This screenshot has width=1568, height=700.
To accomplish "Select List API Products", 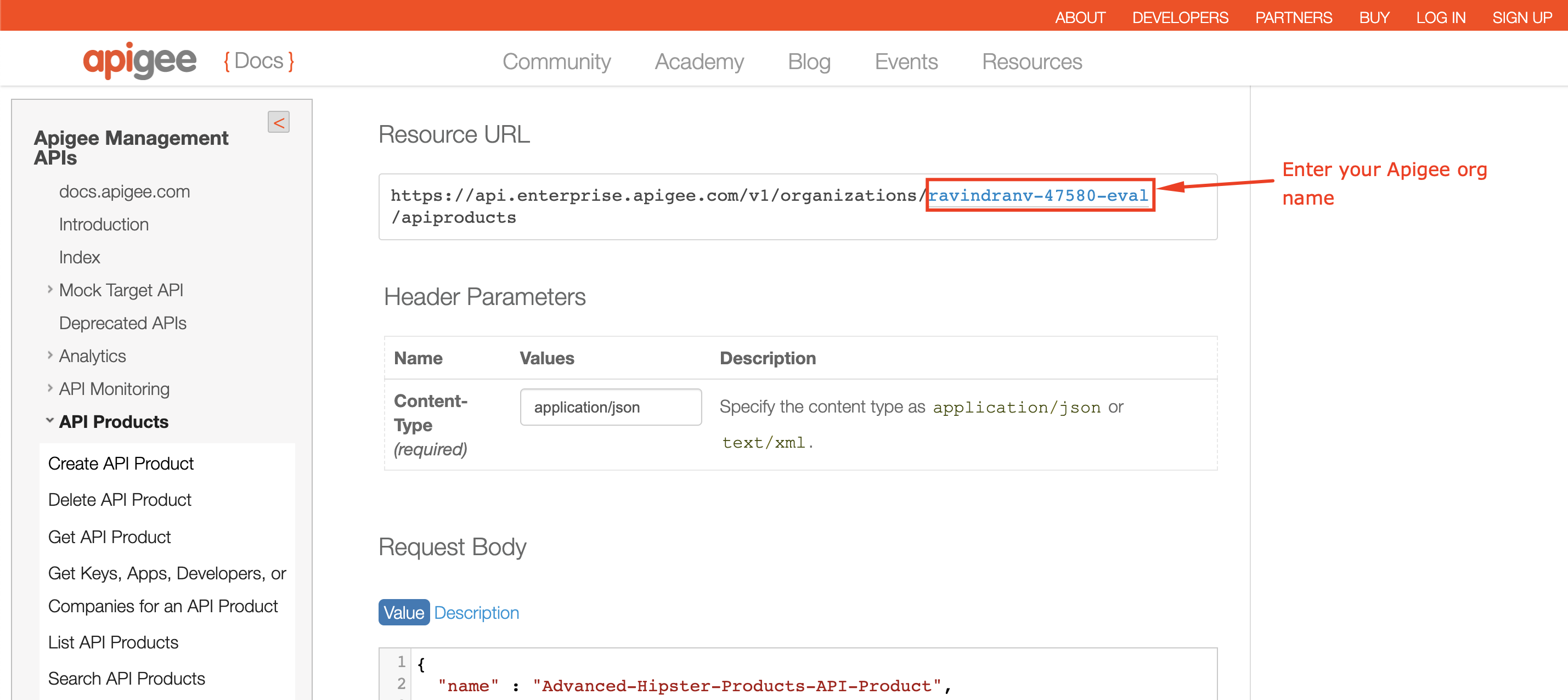I will [x=112, y=642].
